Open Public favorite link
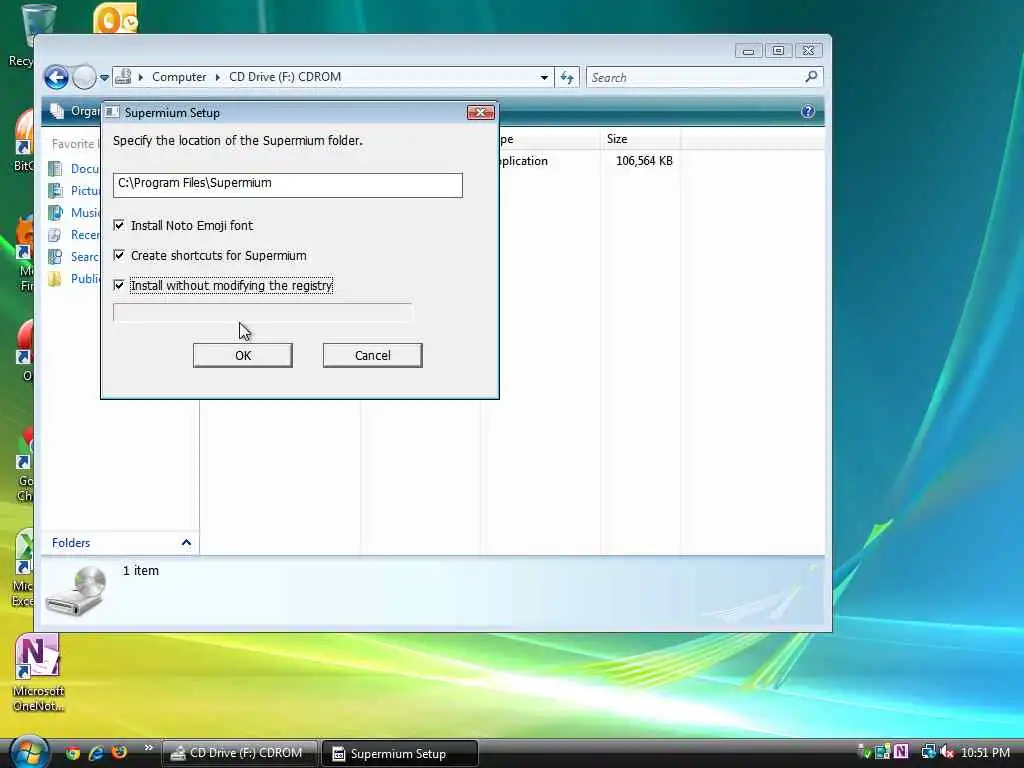Image resolution: width=1024 pixels, height=768 pixels. point(74,279)
